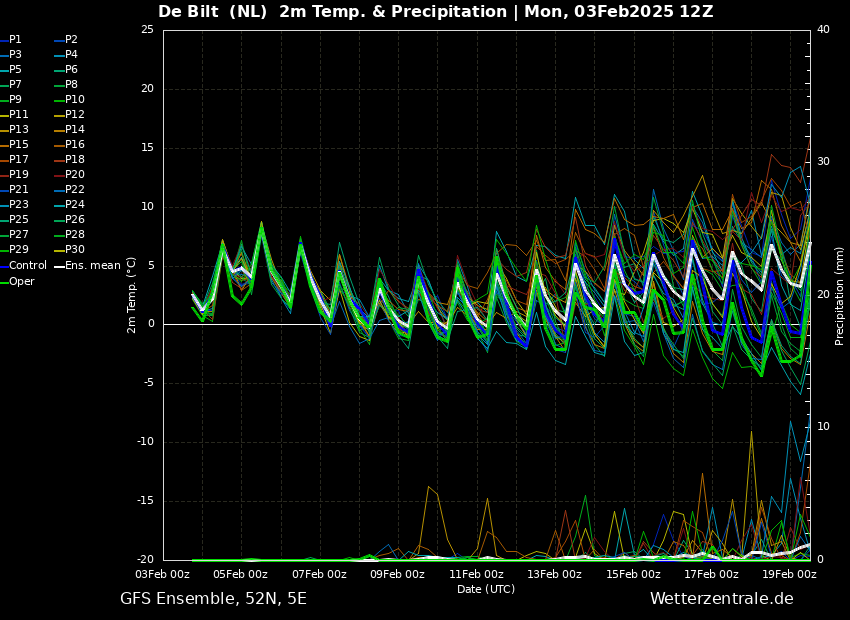Screen dimensions: 850x620
Task: Click the Precipitation (mm) axis label
Action: [x=840, y=296]
